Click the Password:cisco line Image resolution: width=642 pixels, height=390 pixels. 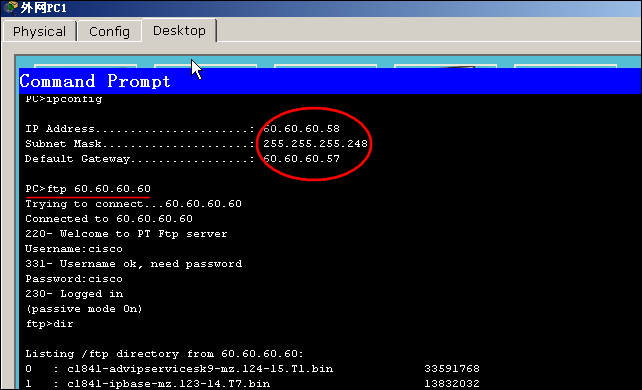pos(74,279)
